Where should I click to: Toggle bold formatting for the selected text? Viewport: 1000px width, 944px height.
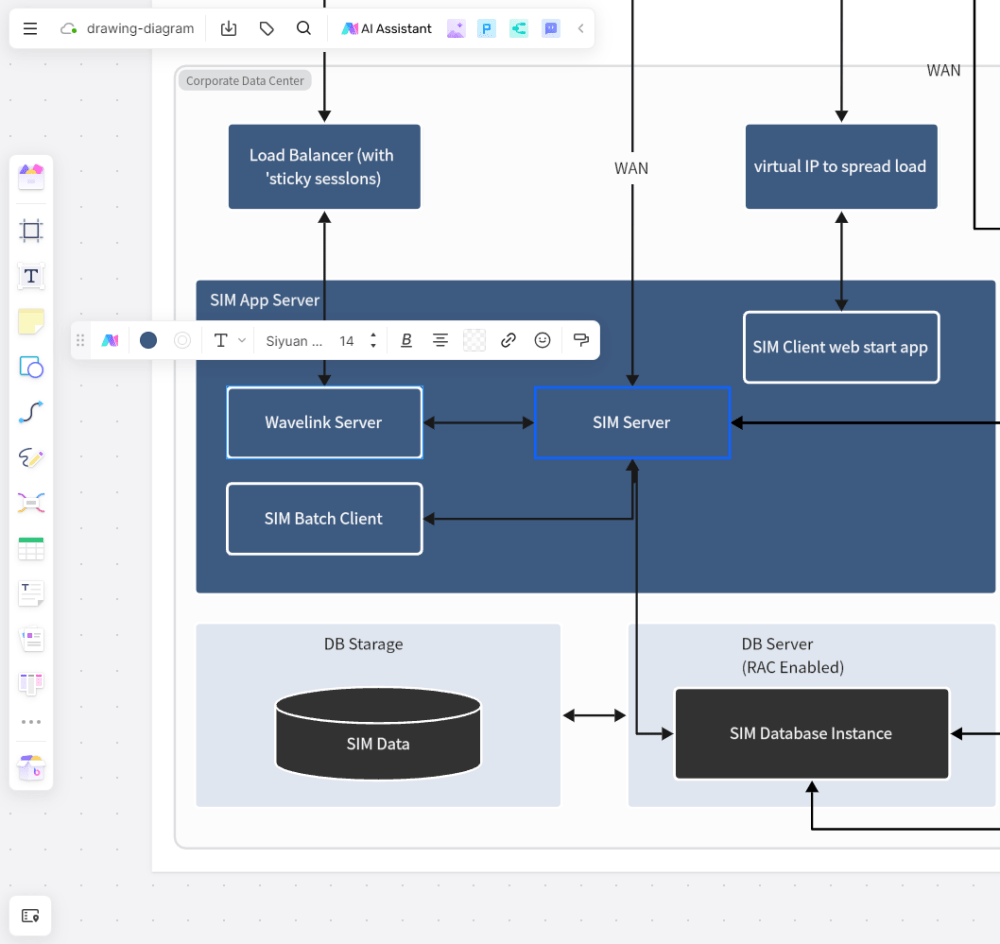tap(406, 340)
